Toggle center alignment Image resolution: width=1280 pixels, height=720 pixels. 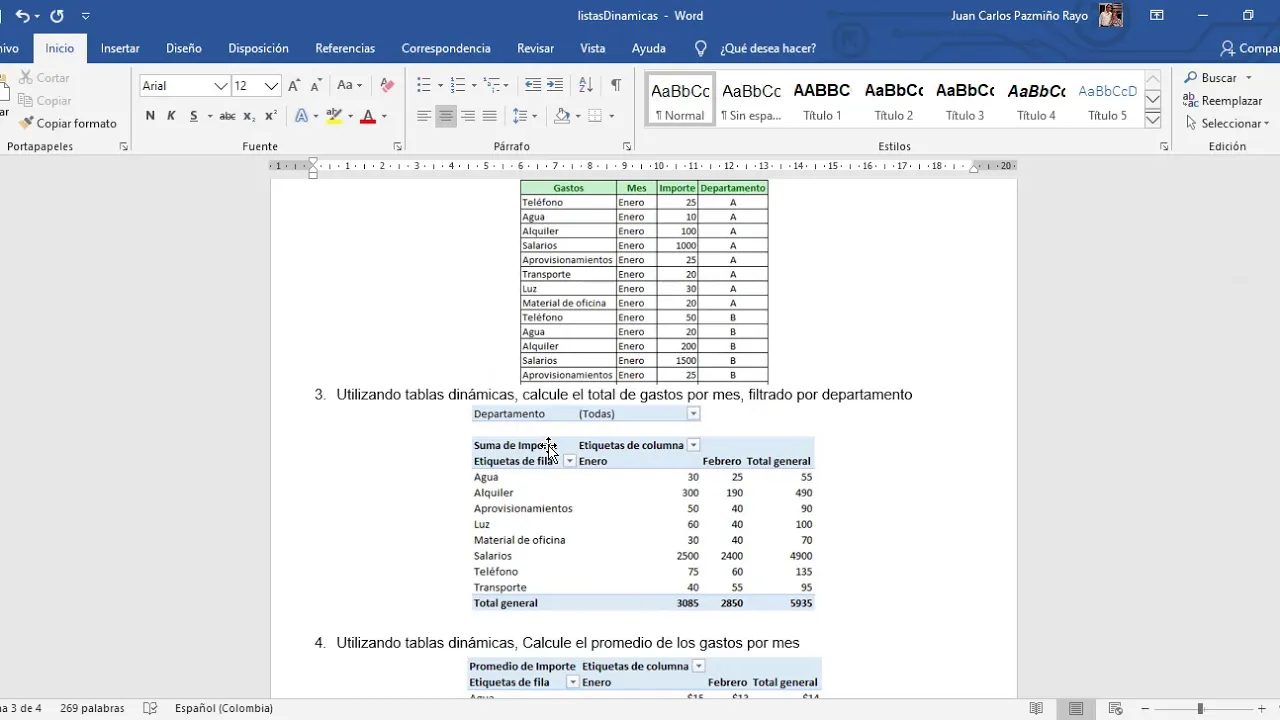point(446,116)
